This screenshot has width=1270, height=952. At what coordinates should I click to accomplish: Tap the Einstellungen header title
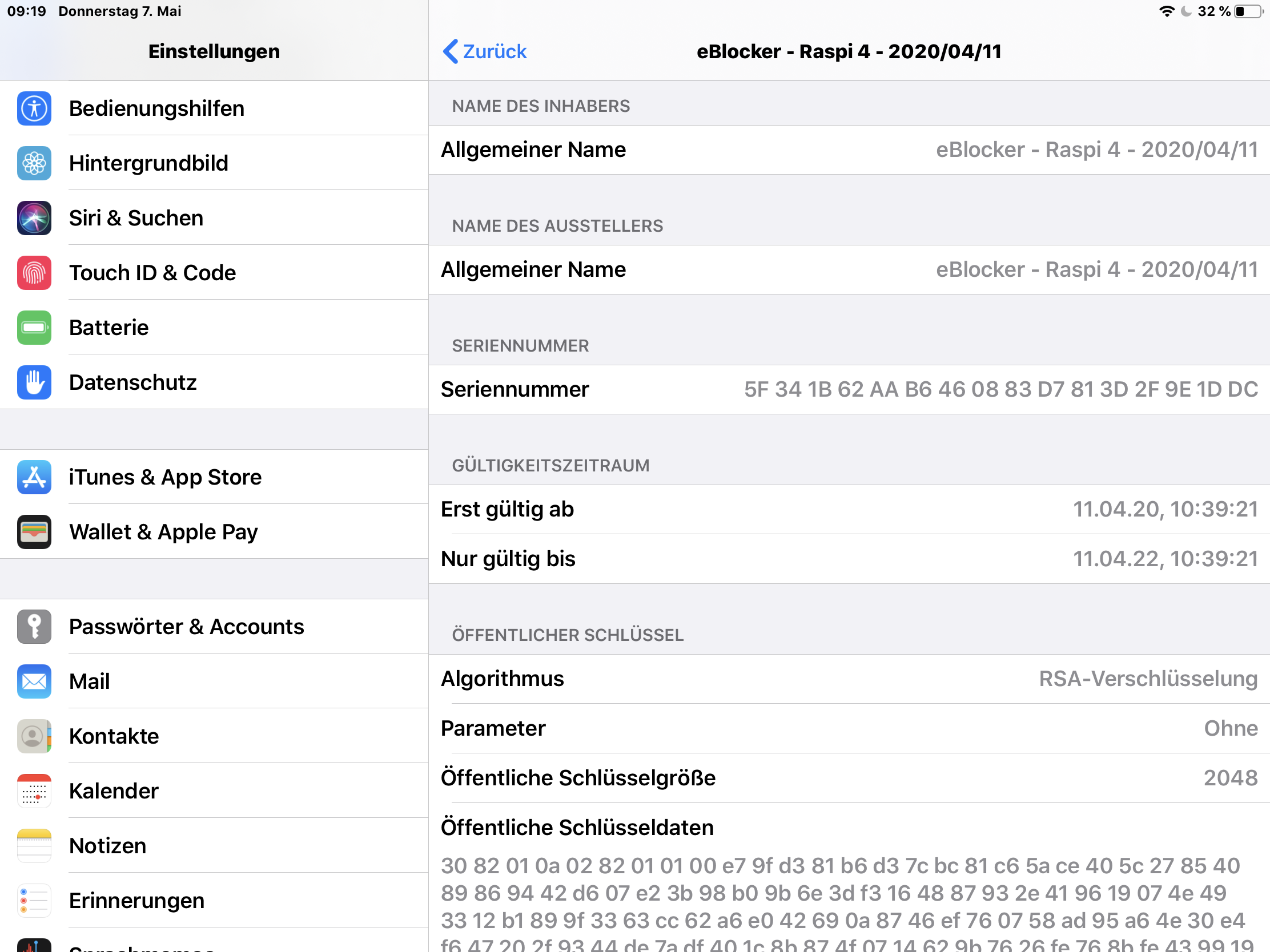(x=214, y=51)
